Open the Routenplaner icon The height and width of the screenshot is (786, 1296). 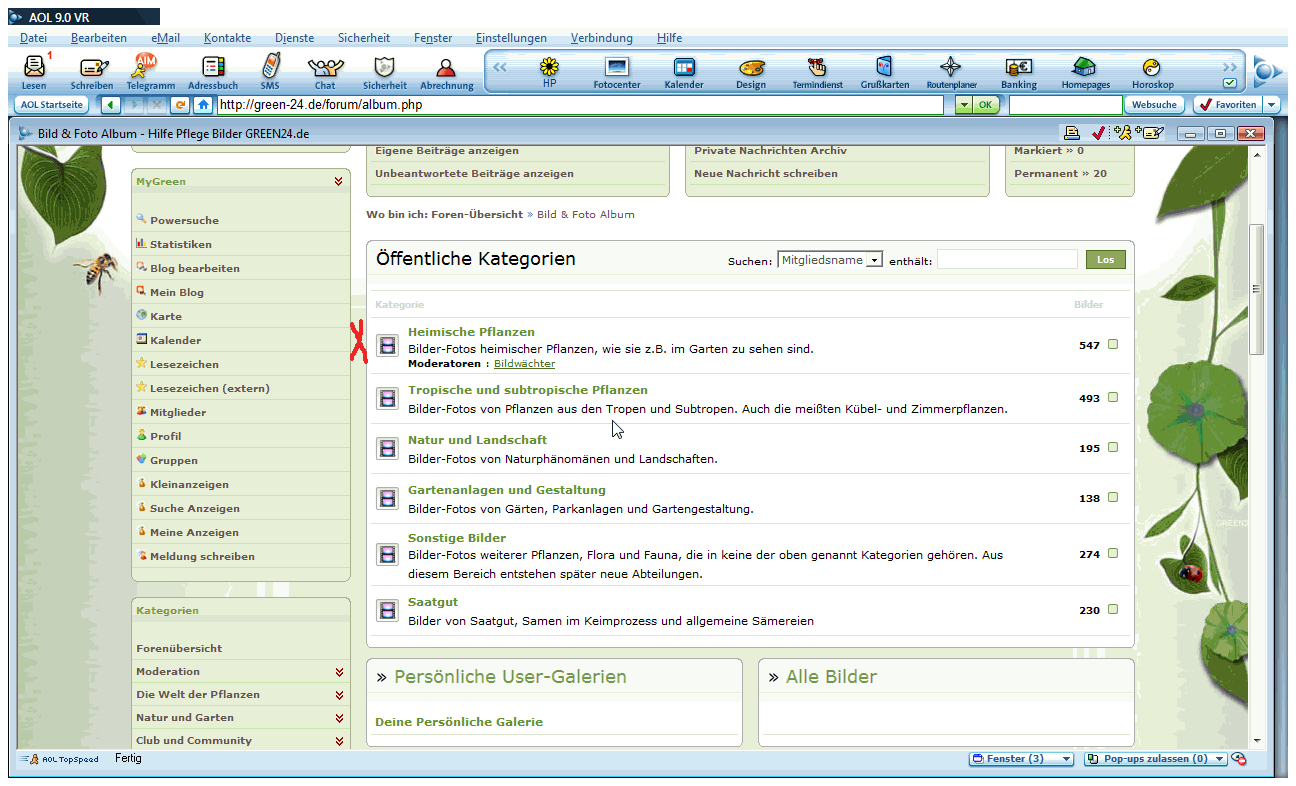[x=950, y=68]
